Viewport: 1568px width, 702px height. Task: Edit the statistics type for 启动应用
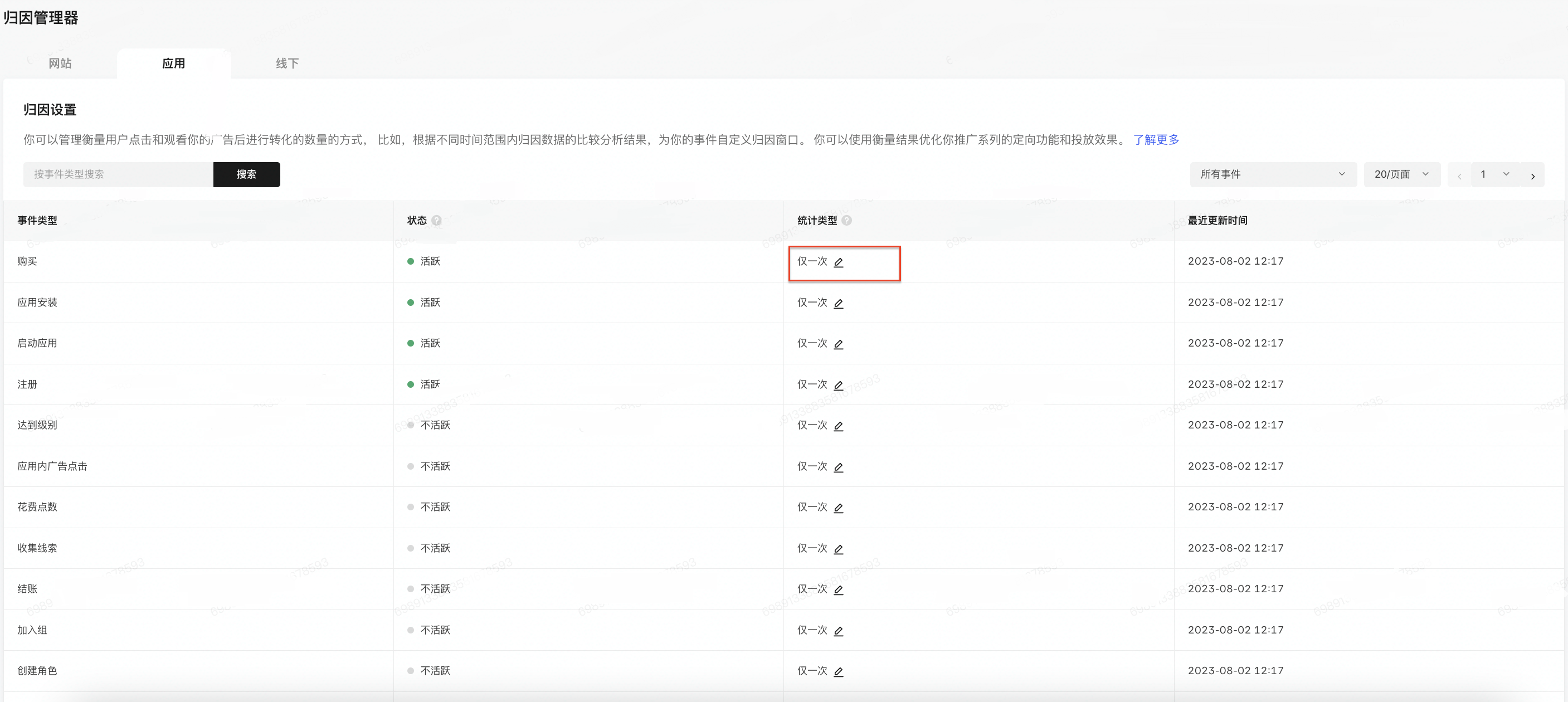coord(838,344)
